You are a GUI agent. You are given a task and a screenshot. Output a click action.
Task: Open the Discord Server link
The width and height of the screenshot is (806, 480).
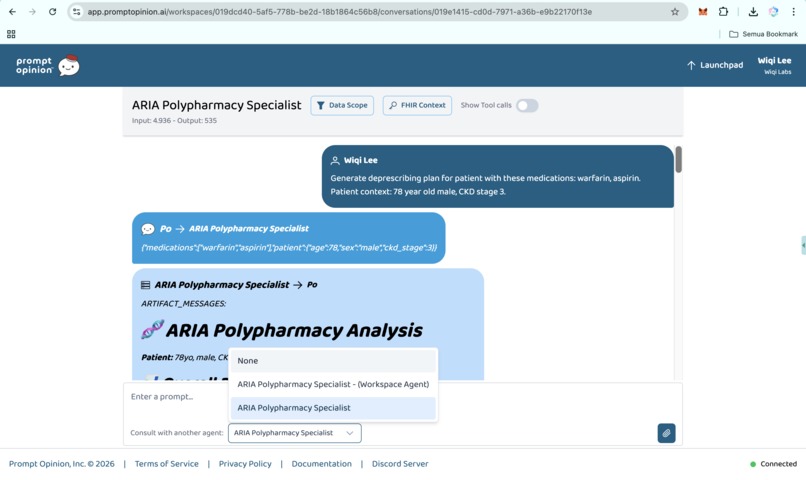pos(400,464)
